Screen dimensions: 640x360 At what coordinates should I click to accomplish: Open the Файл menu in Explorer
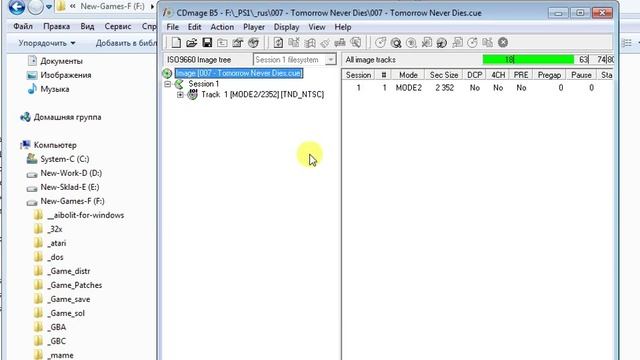pos(23,26)
